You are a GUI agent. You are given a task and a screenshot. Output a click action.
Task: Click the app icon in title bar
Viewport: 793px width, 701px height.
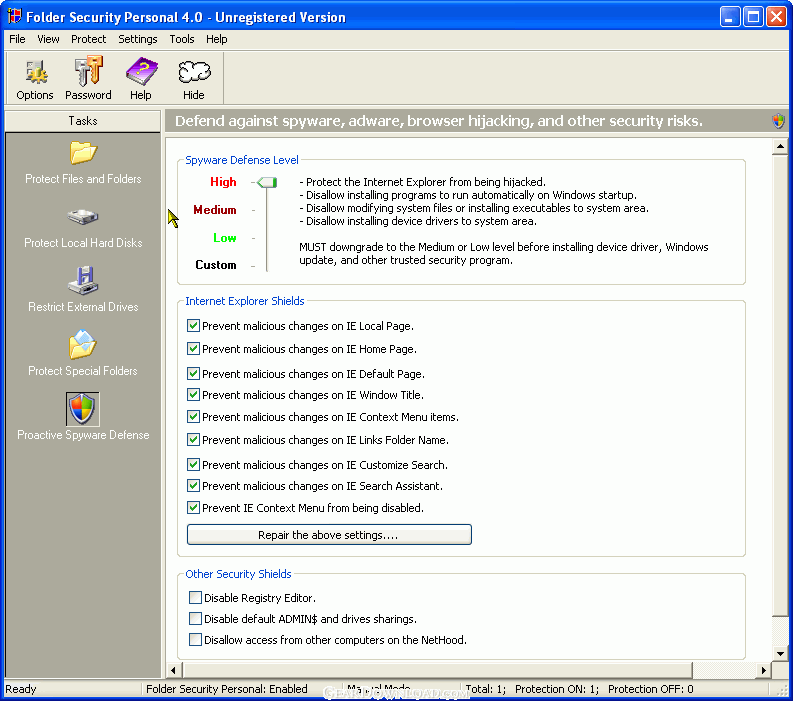pyautogui.click(x=14, y=16)
